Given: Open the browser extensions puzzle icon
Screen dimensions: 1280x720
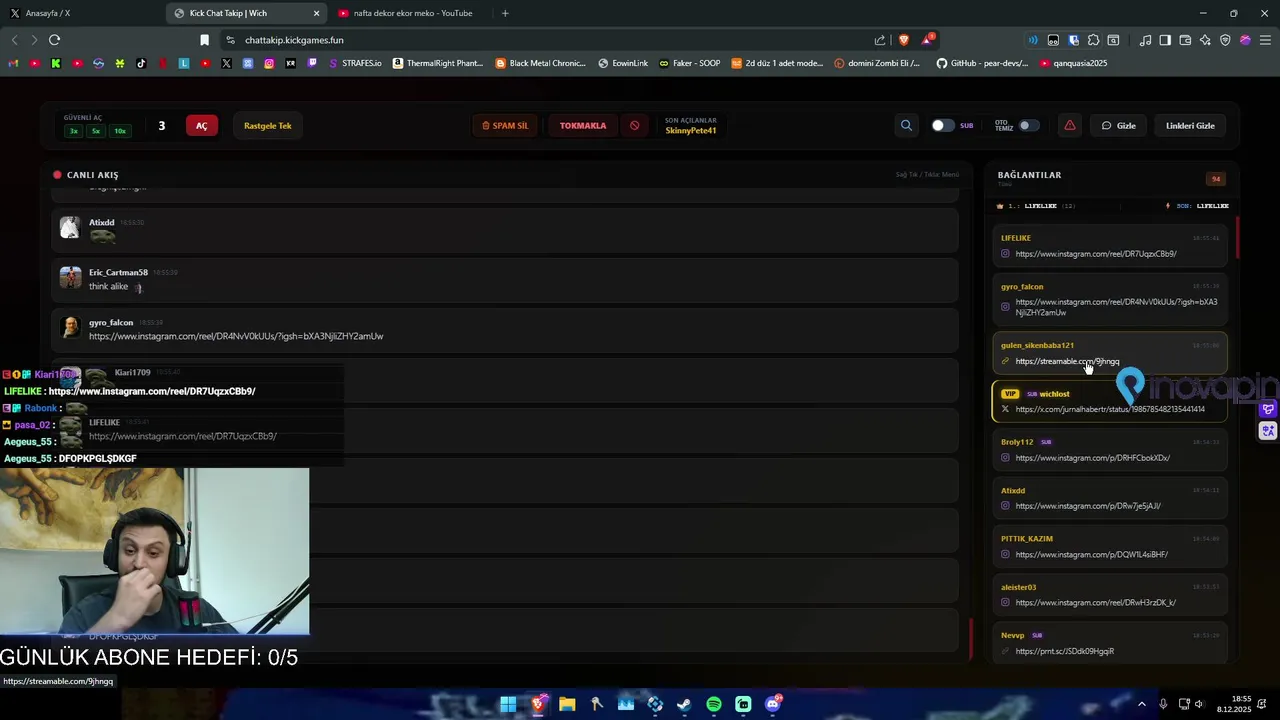Looking at the screenshot, I should [1093, 40].
